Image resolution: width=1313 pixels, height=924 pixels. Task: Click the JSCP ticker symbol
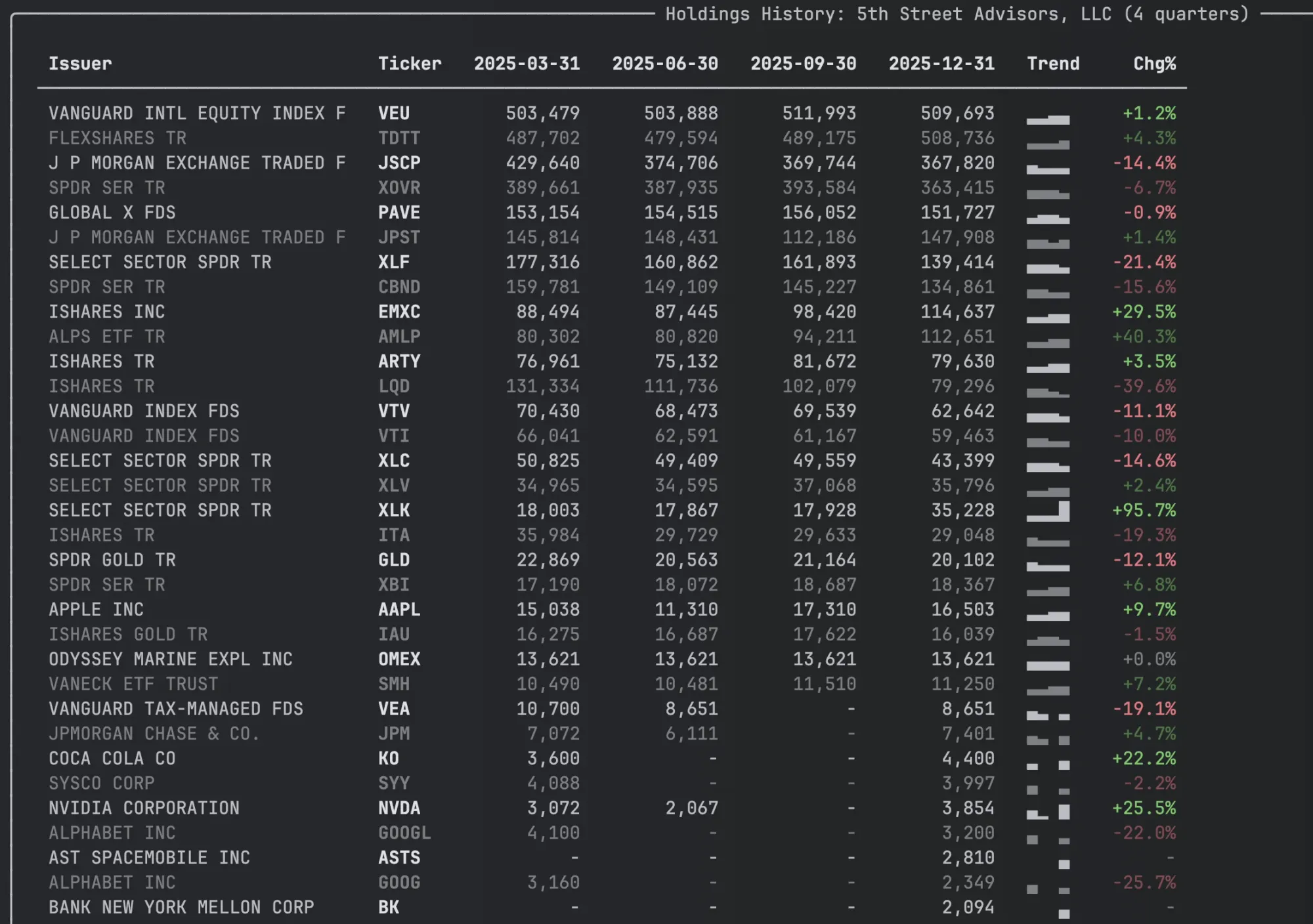click(399, 163)
